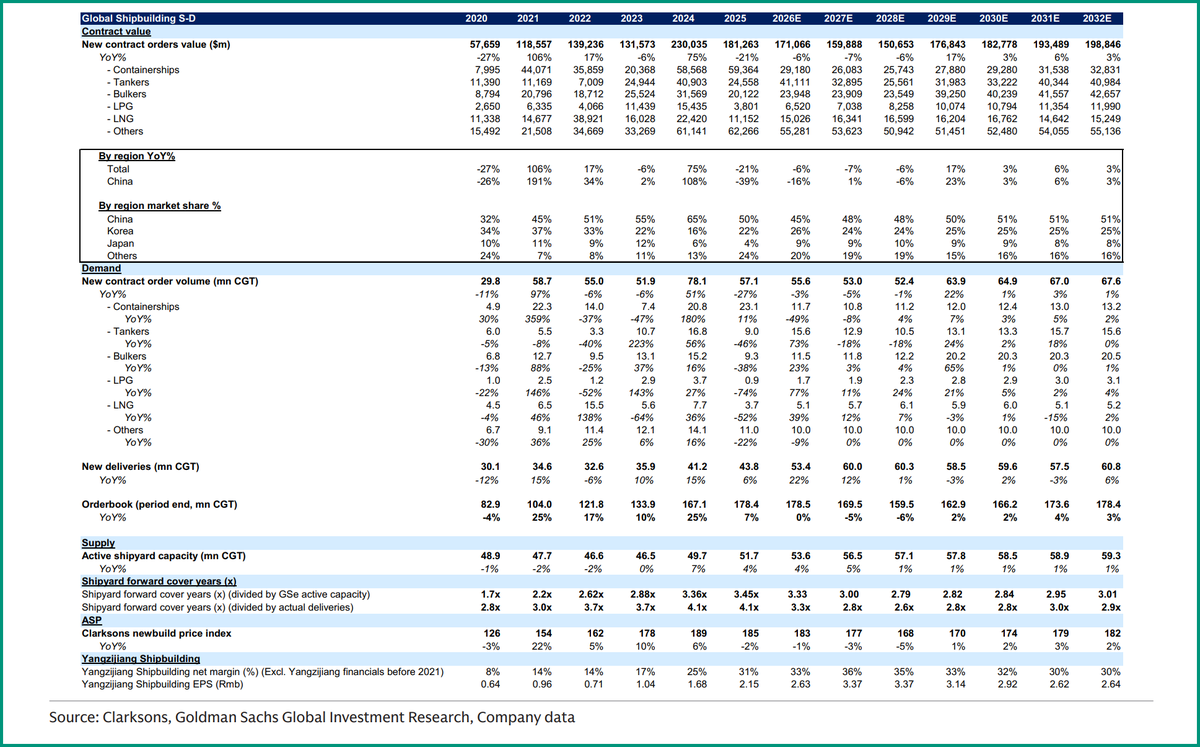Click the "ASP" section label
1200x747 pixels.
(91, 620)
